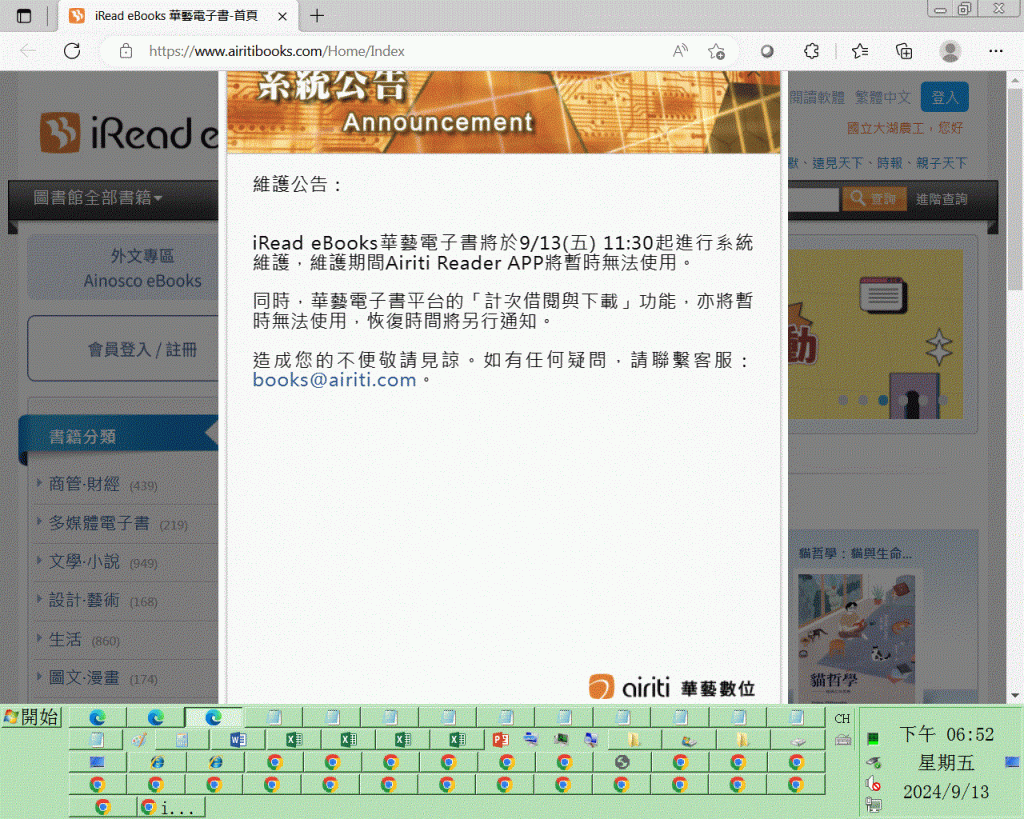1024x819 pixels.
Task: Refresh the current page
Action: [72, 51]
